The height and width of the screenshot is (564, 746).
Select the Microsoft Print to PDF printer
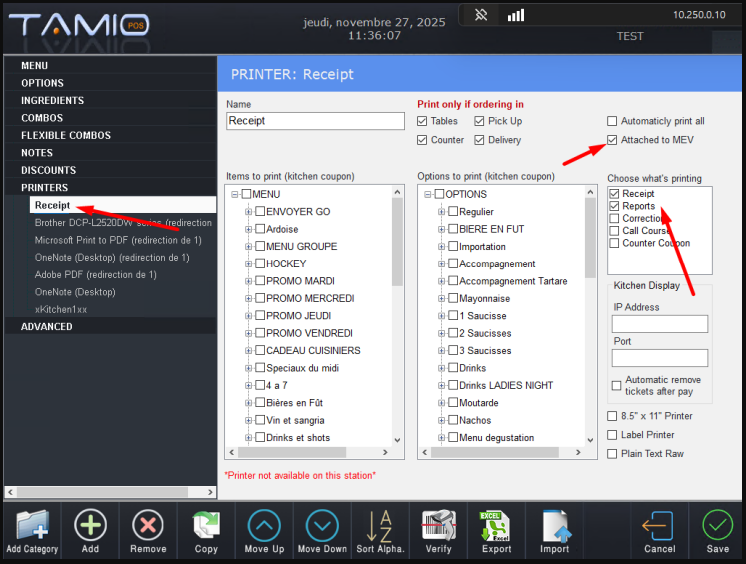click(x=118, y=240)
